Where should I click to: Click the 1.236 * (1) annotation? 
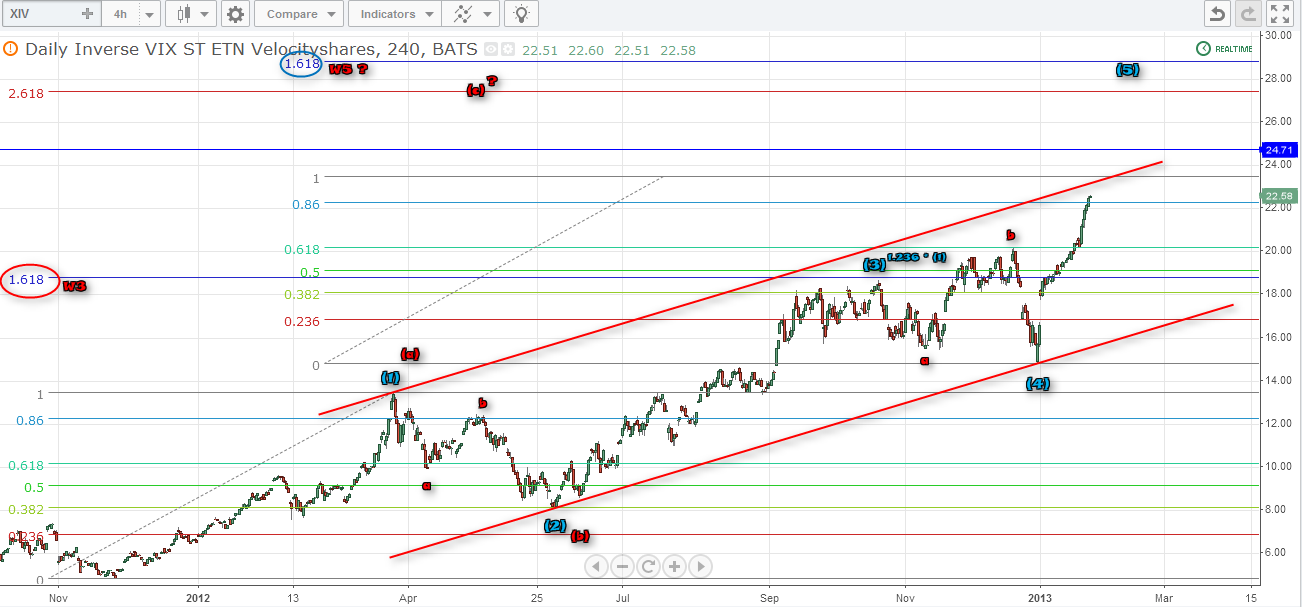pyautogui.click(x=917, y=258)
